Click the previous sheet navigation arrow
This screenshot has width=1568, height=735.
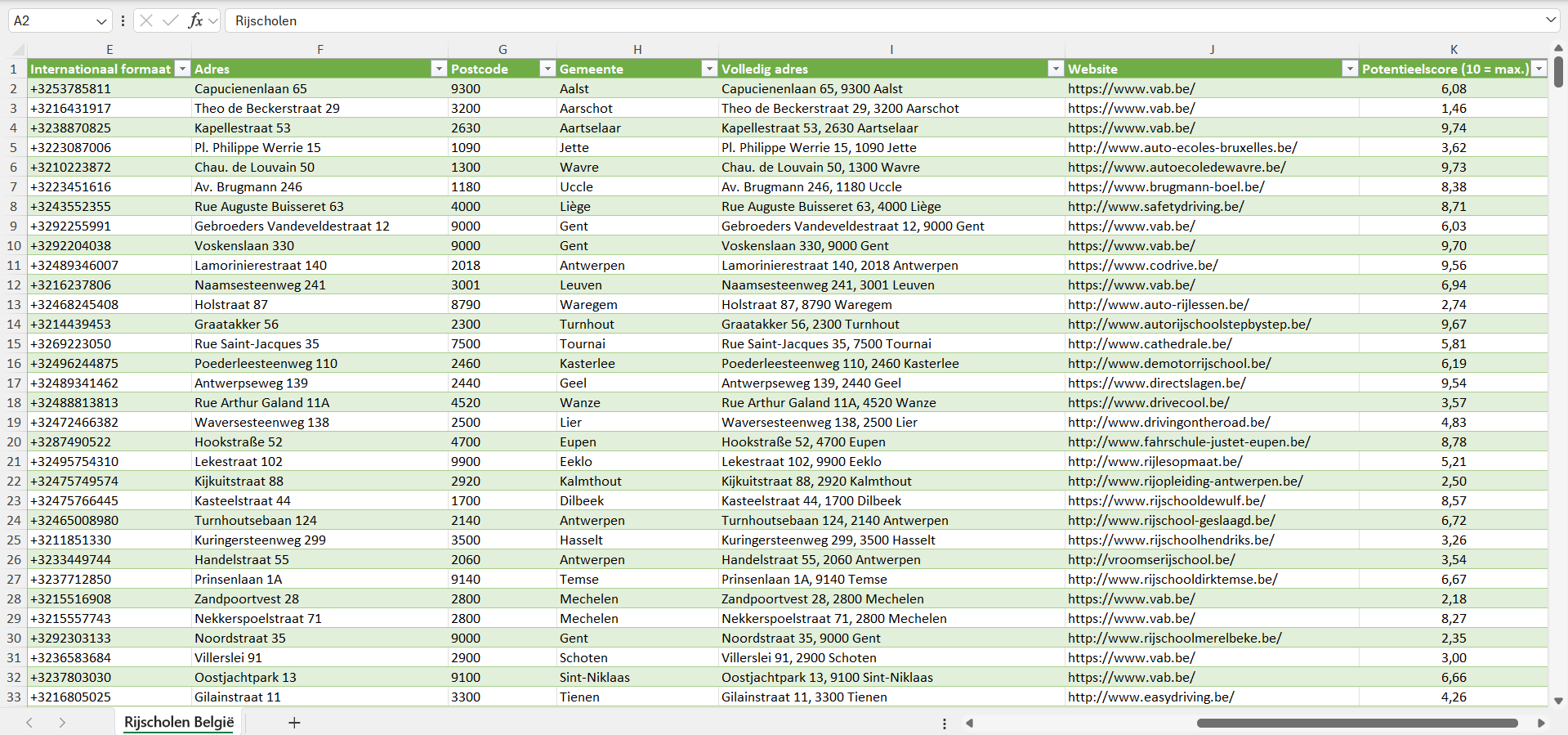coord(29,723)
